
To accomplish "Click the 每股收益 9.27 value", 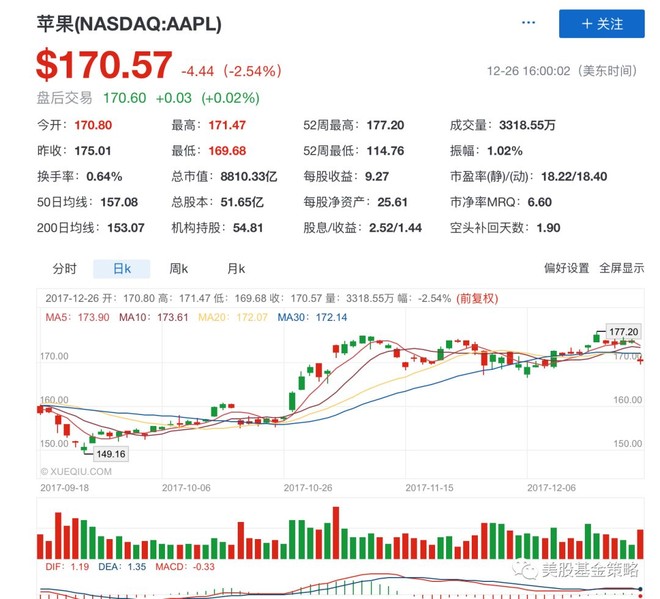I will (377, 177).
